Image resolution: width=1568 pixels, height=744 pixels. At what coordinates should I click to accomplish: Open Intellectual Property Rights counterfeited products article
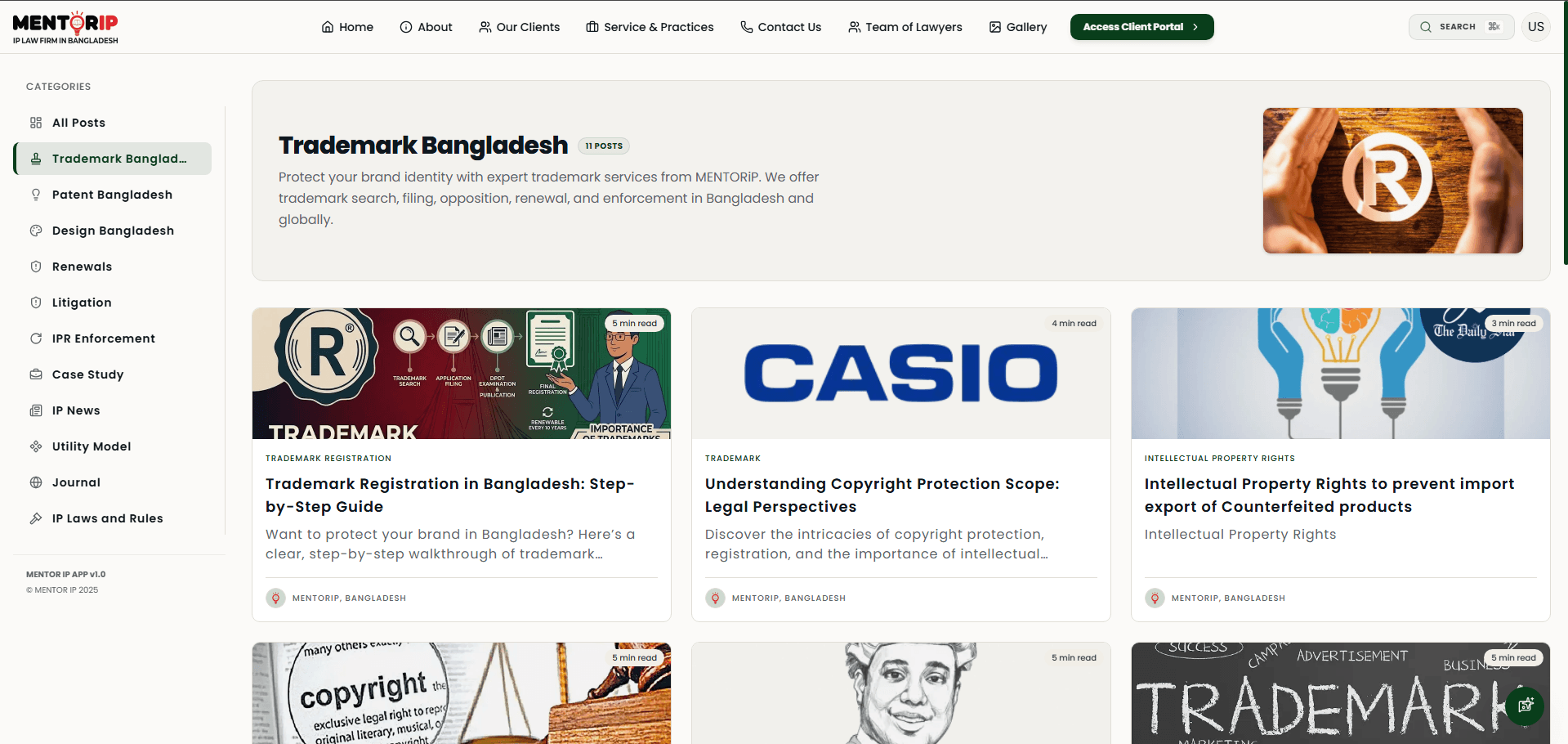(x=1329, y=495)
